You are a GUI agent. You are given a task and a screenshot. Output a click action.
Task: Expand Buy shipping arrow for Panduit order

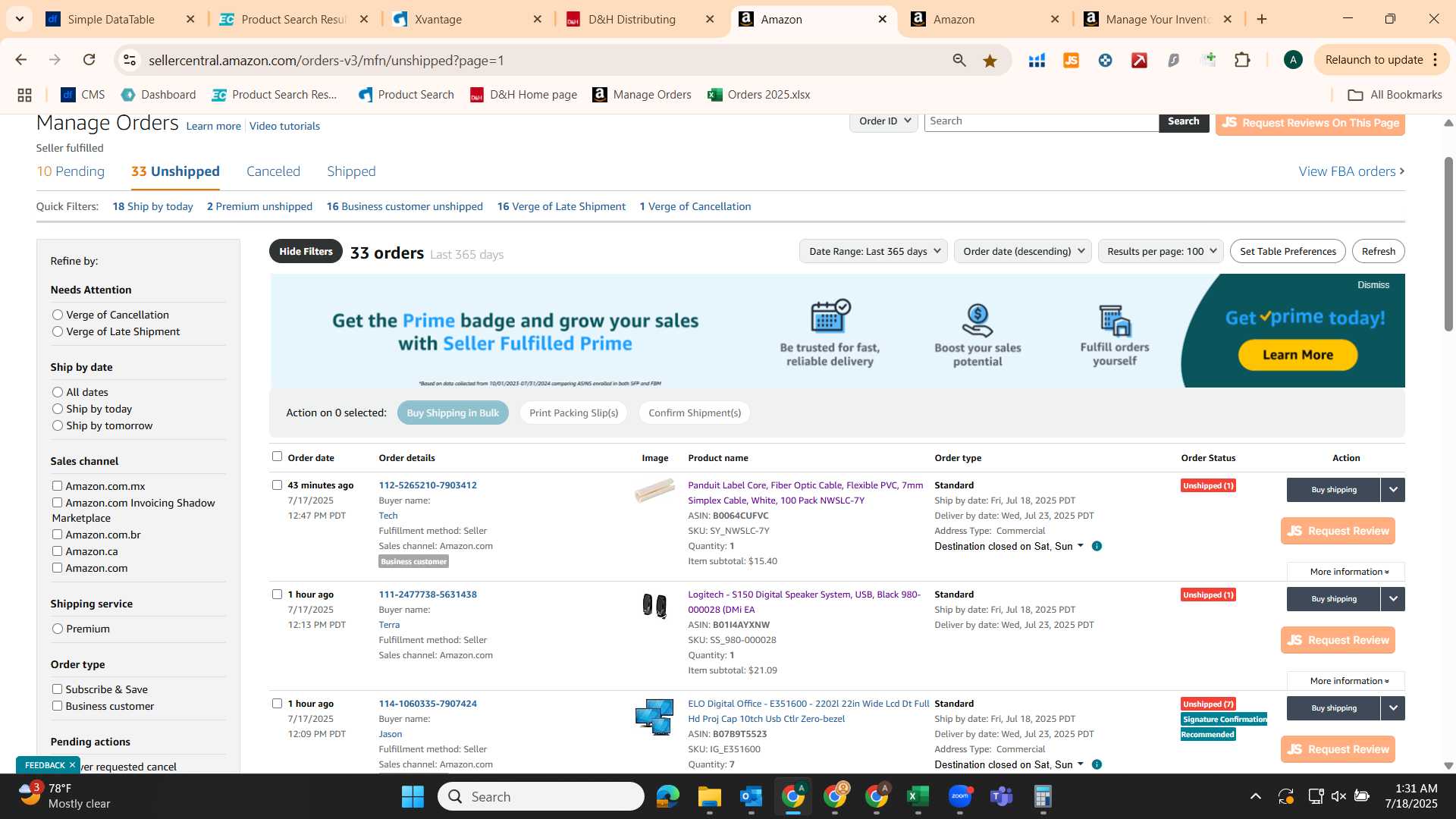coord(1393,490)
